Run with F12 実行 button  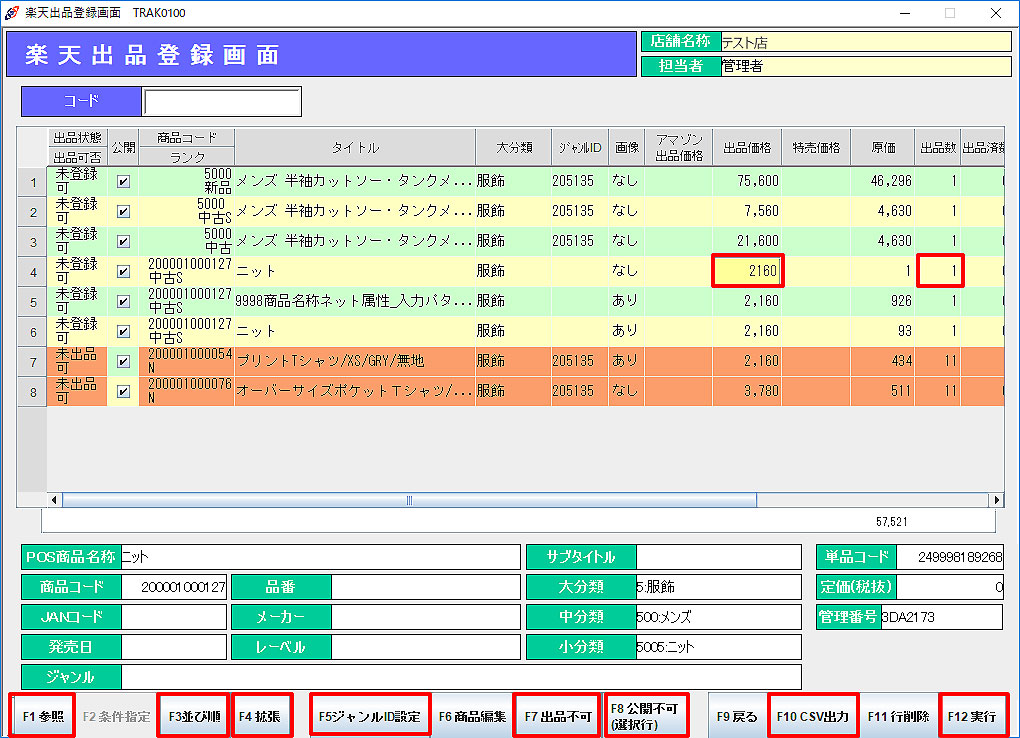[x=972, y=716]
